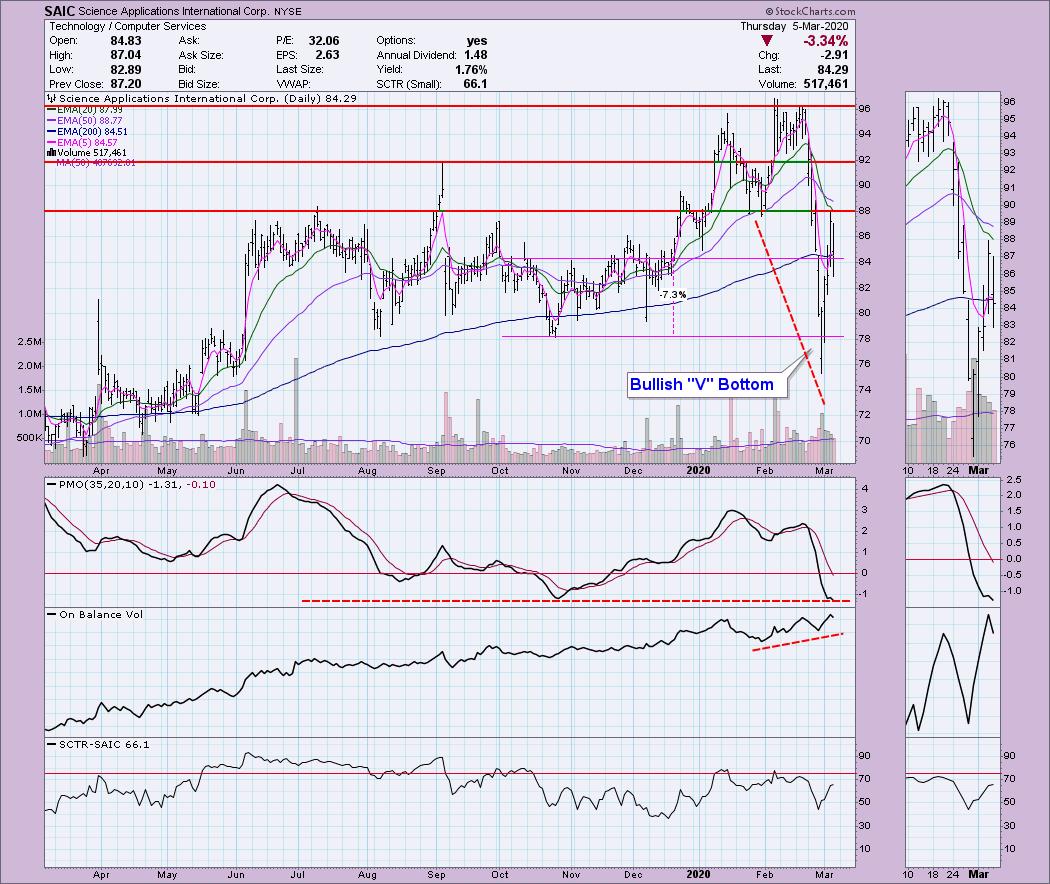This screenshot has width=1050, height=884.
Task: Click the header Volume value 517,461
Action: [x=825, y=84]
